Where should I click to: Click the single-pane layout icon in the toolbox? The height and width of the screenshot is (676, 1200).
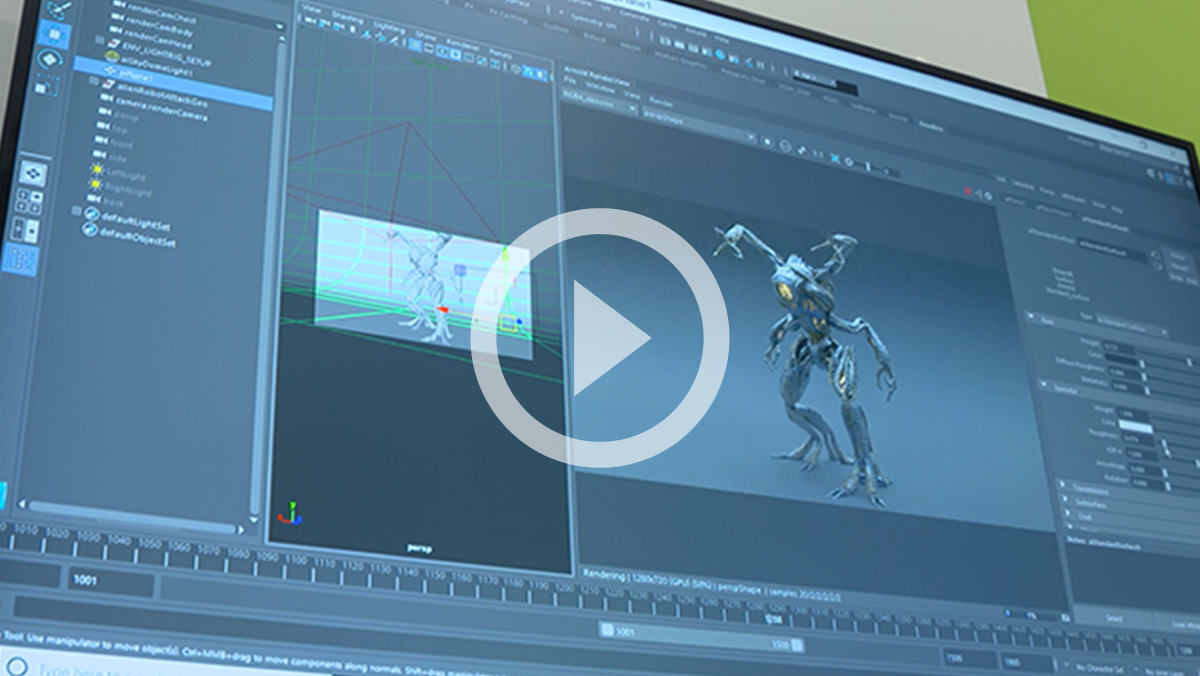pyautogui.click(x=33, y=173)
